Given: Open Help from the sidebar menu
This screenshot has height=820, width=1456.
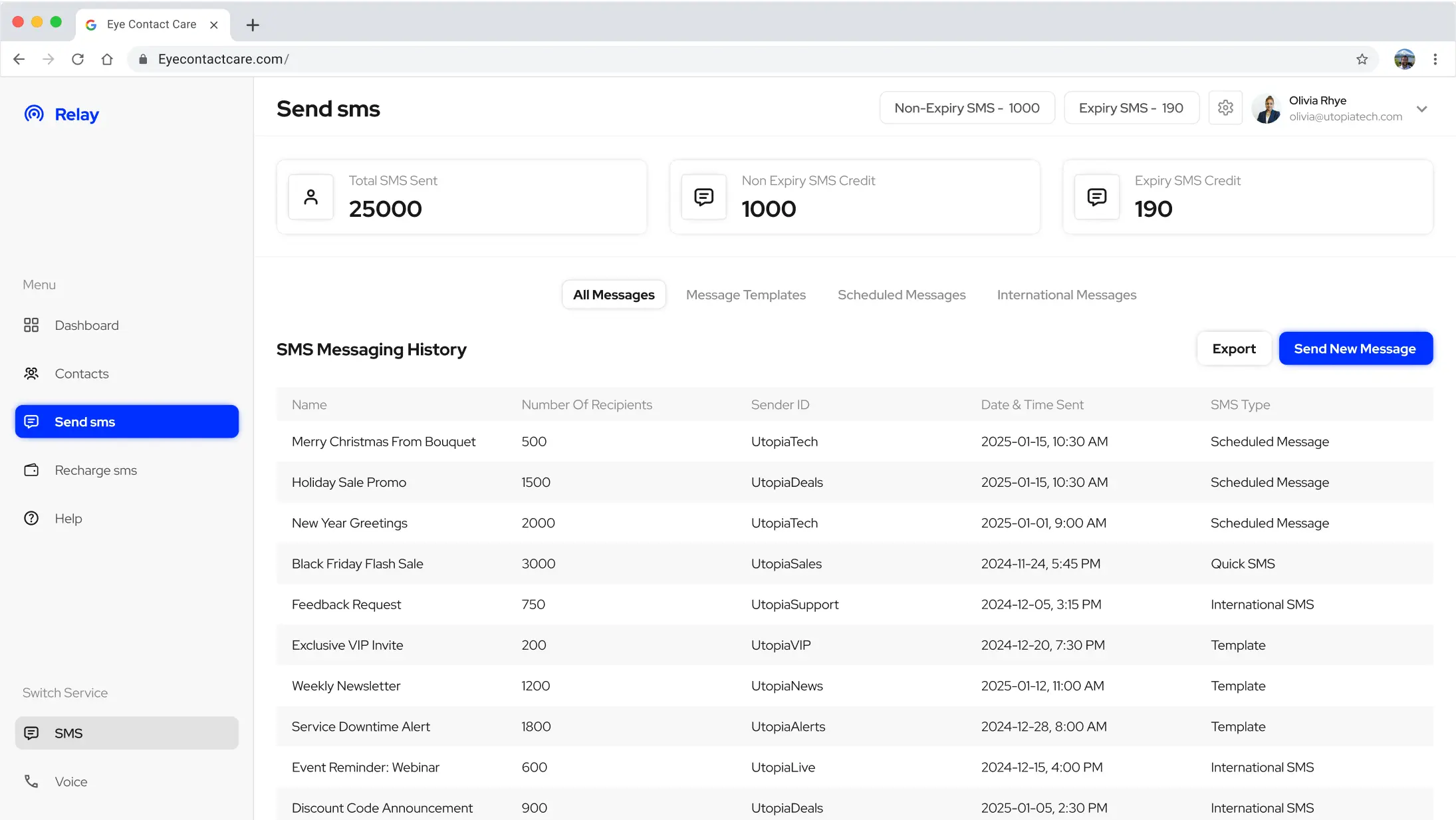Looking at the screenshot, I should click(x=127, y=519).
